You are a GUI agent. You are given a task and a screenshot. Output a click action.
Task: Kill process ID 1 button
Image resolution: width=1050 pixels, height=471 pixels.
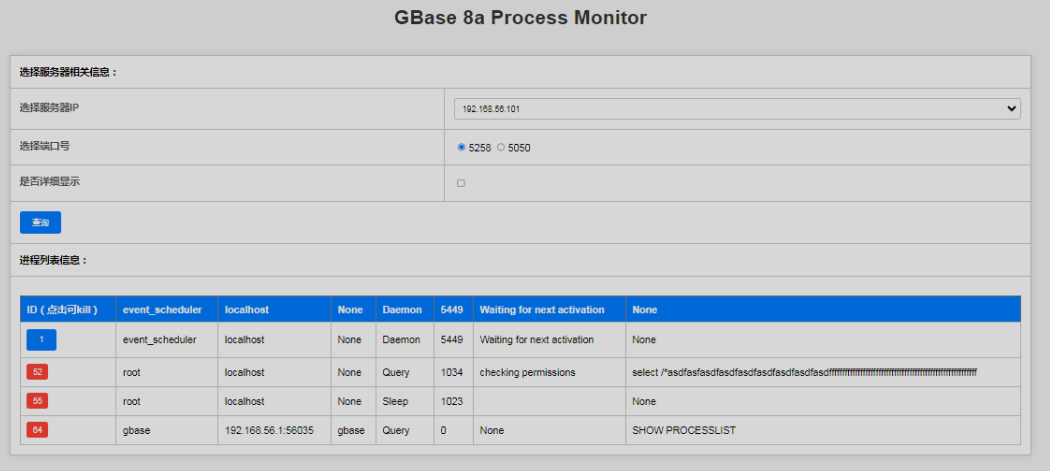point(42,340)
